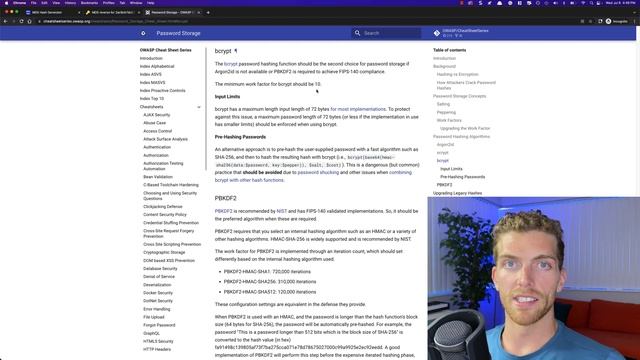Click the Search field in the header
The image size is (640, 360).
[387, 33]
